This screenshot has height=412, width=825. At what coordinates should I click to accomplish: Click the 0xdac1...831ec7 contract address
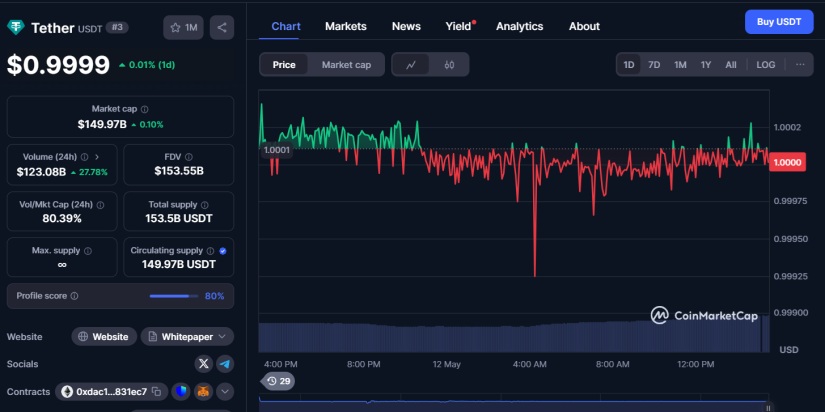112,391
